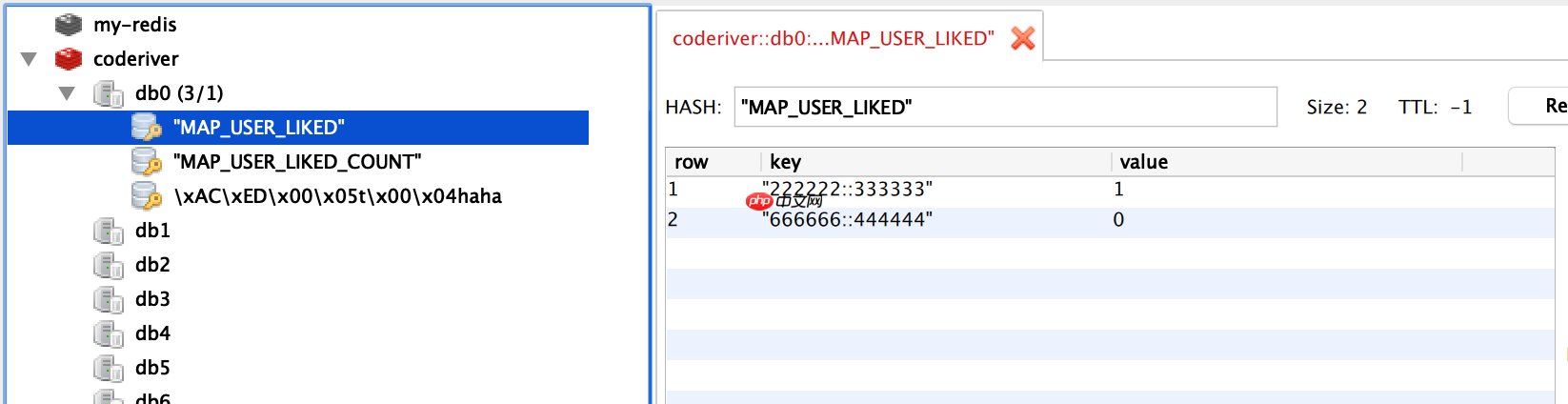The width and height of the screenshot is (1568, 404).
Task: Click value 0 in the second row
Action: tap(1119, 220)
